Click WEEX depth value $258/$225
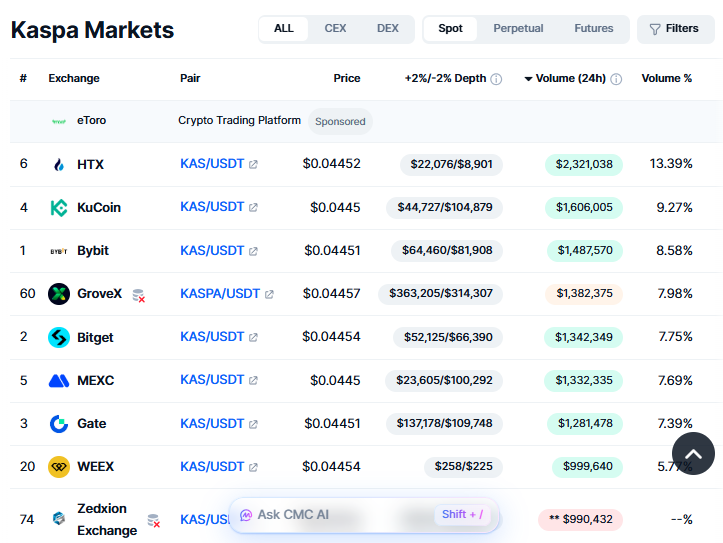 click(x=463, y=467)
